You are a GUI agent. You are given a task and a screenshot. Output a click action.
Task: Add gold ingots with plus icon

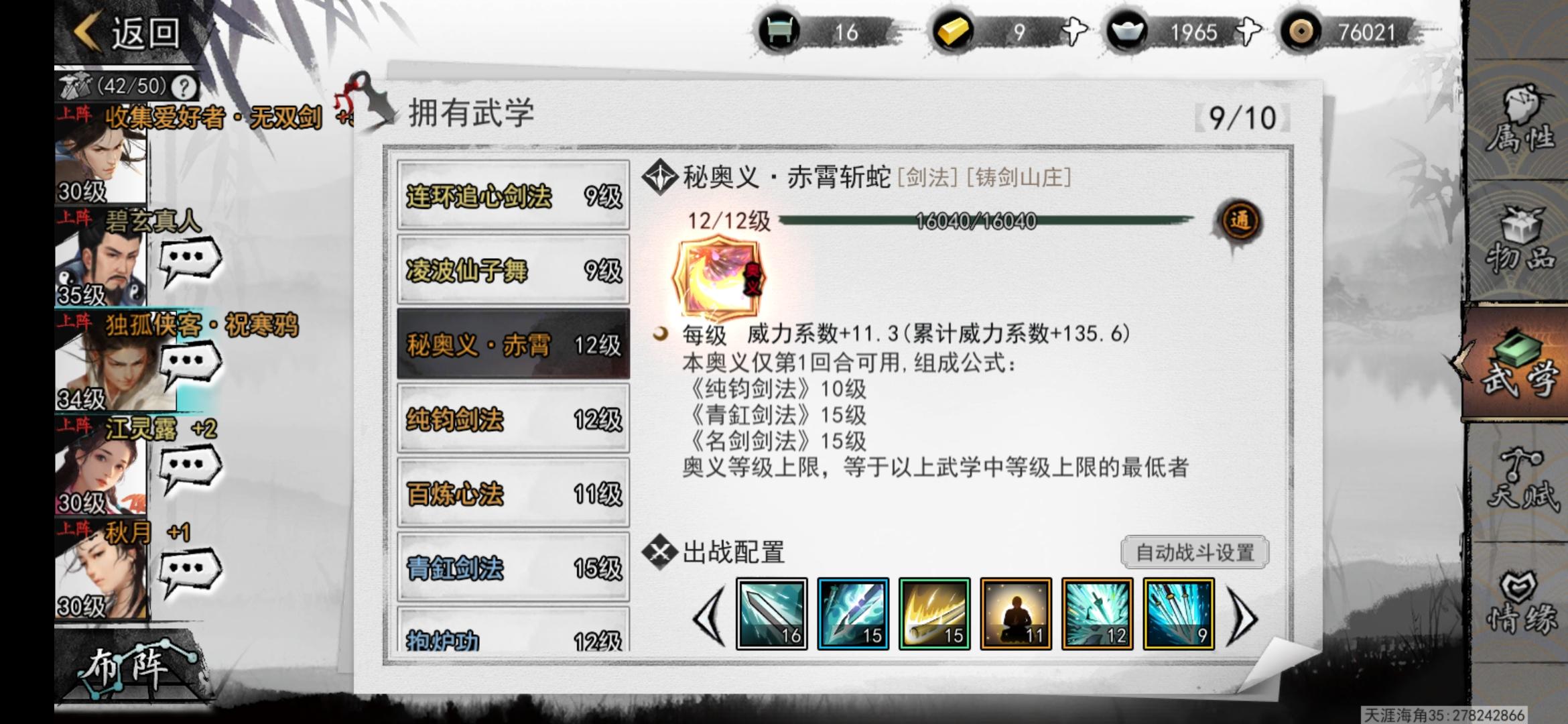1074,32
